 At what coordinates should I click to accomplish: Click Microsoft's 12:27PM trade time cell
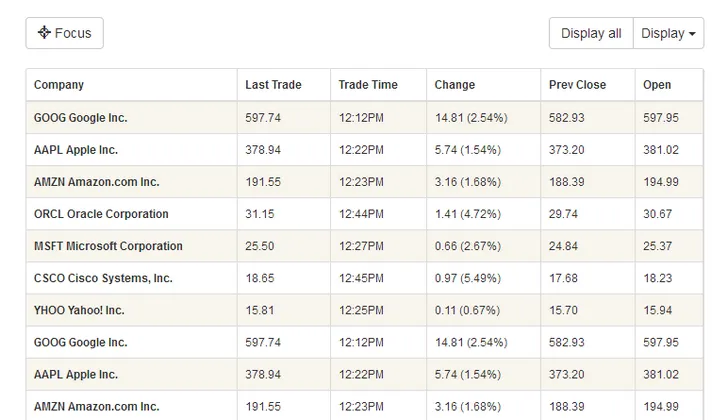click(x=361, y=246)
